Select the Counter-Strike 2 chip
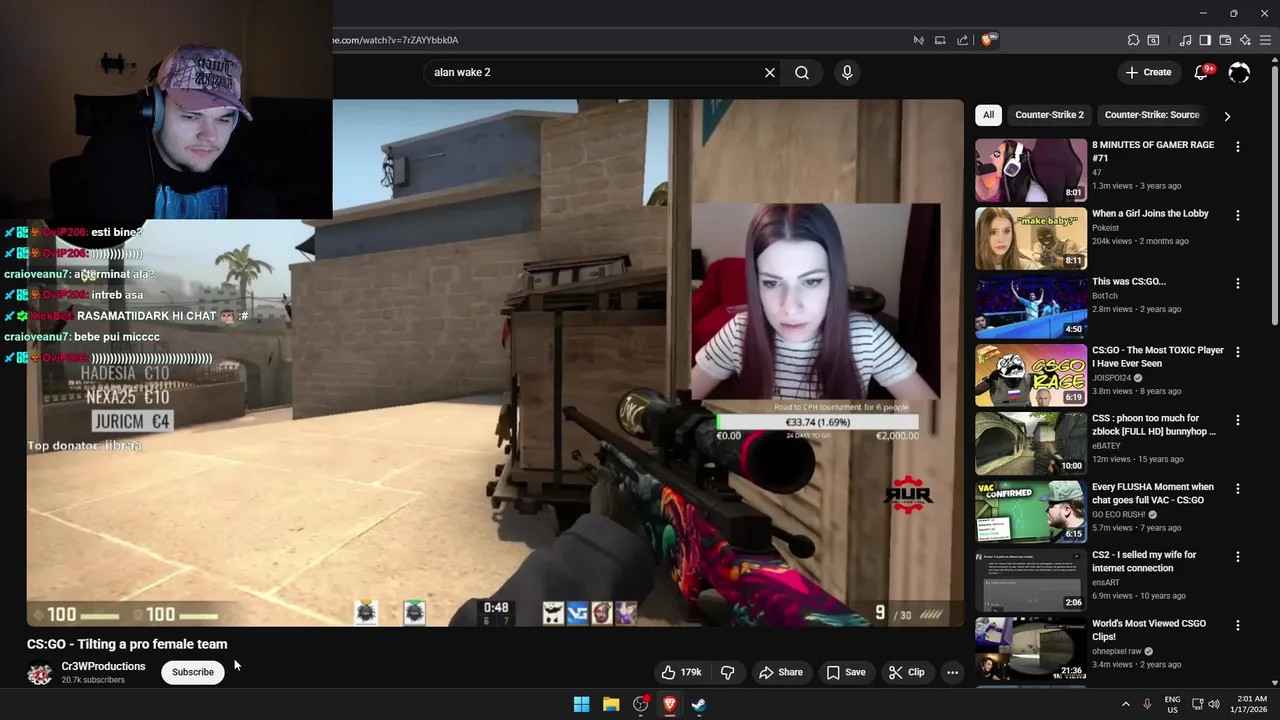Image resolution: width=1280 pixels, height=720 pixels. tap(1049, 115)
